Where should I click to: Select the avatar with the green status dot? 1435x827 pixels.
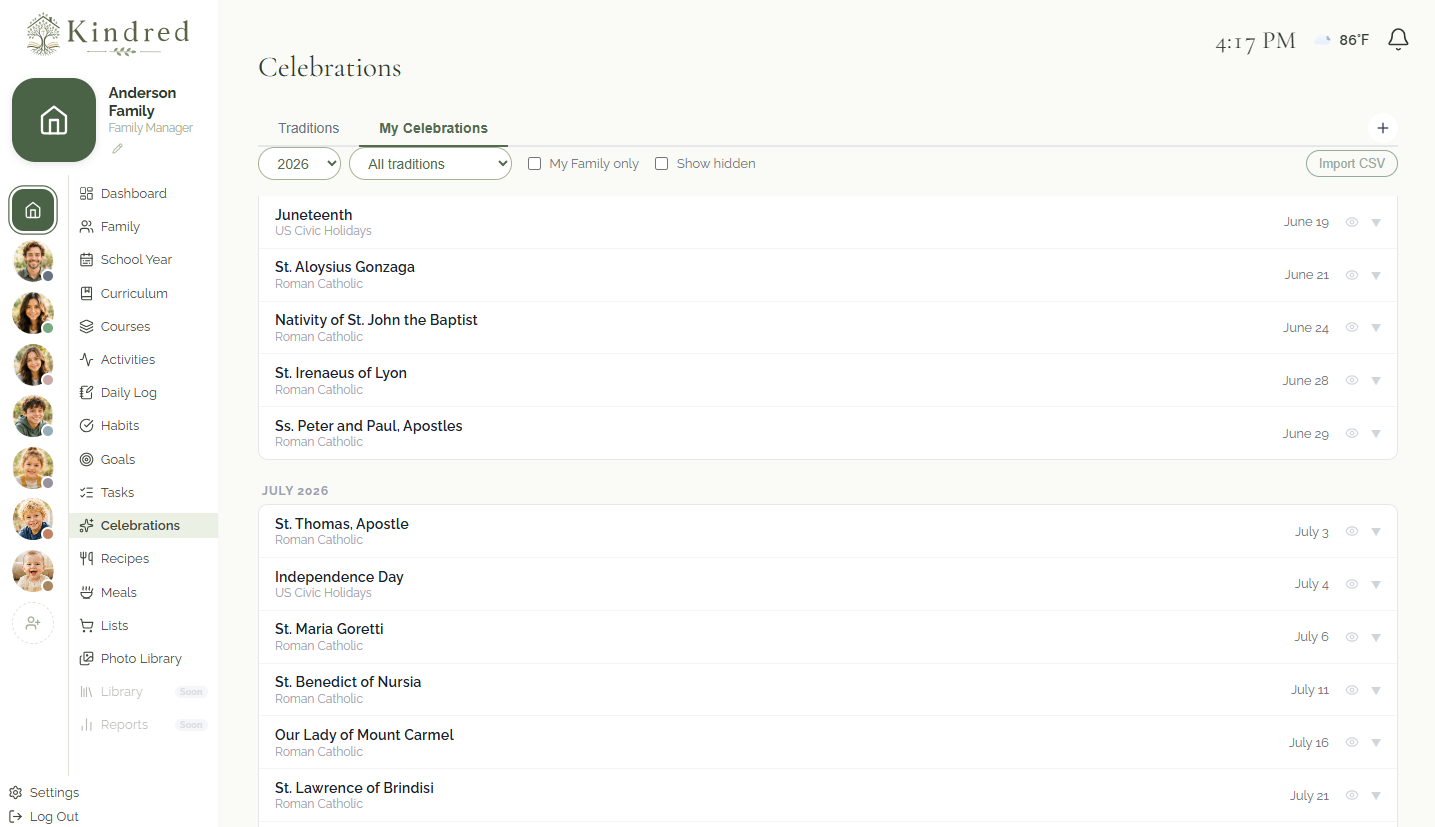[33, 313]
